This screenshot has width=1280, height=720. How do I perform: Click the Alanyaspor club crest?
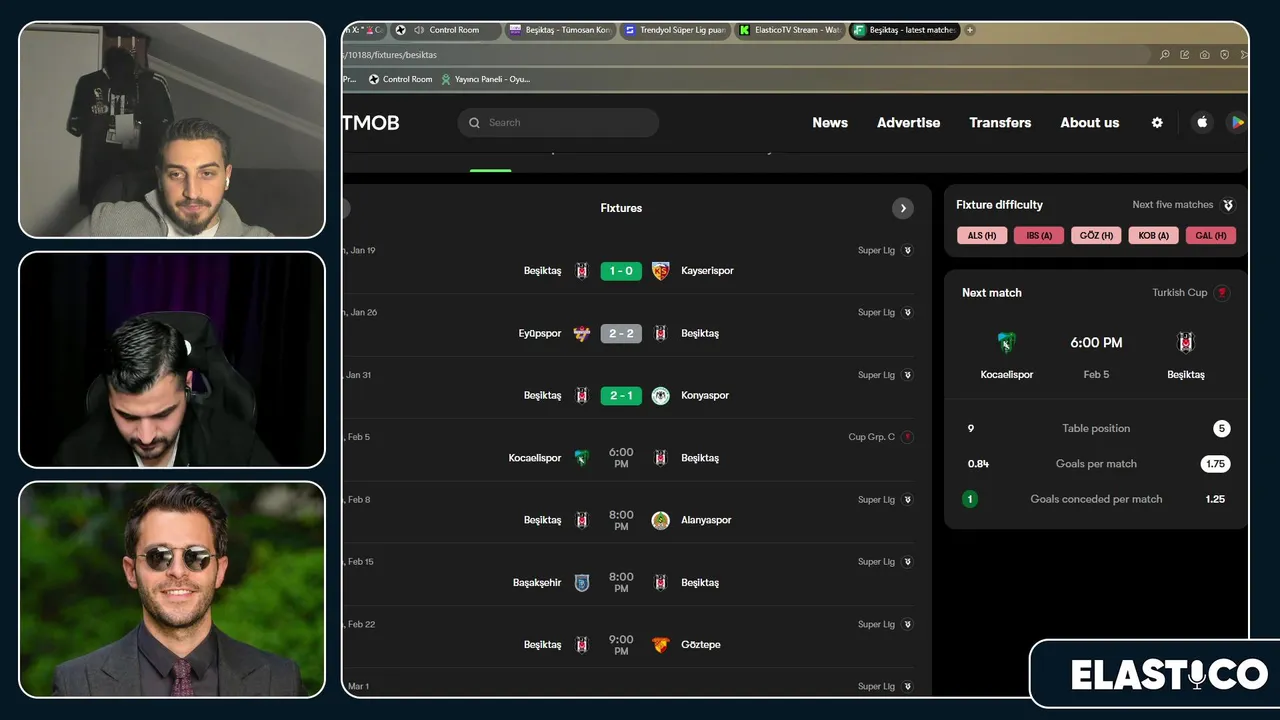[660, 520]
